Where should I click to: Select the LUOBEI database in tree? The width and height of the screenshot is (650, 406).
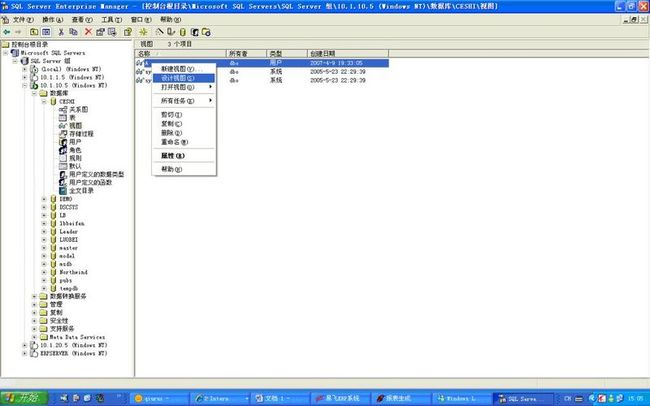click(68, 240)
